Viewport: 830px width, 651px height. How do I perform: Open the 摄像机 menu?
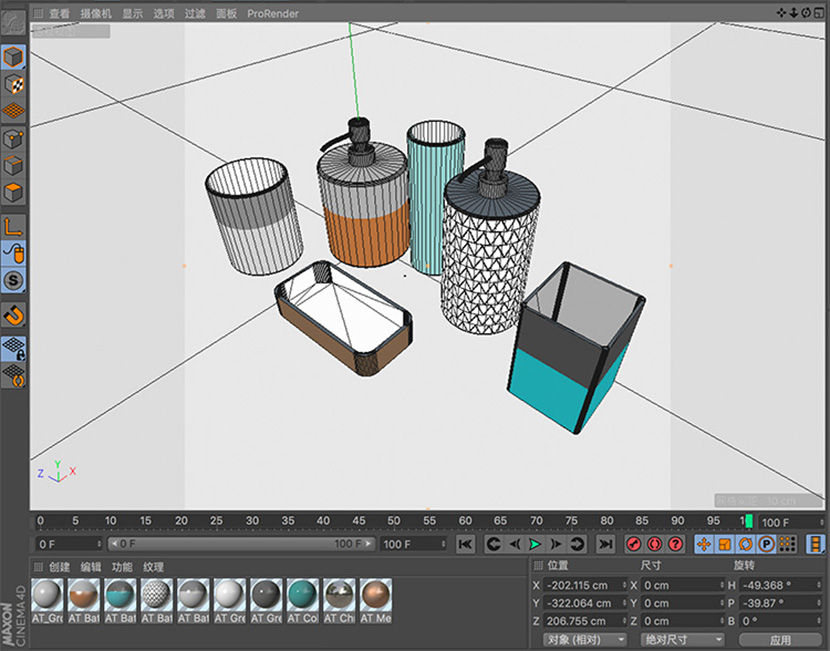pyautogui.click(x=96, y=14)
